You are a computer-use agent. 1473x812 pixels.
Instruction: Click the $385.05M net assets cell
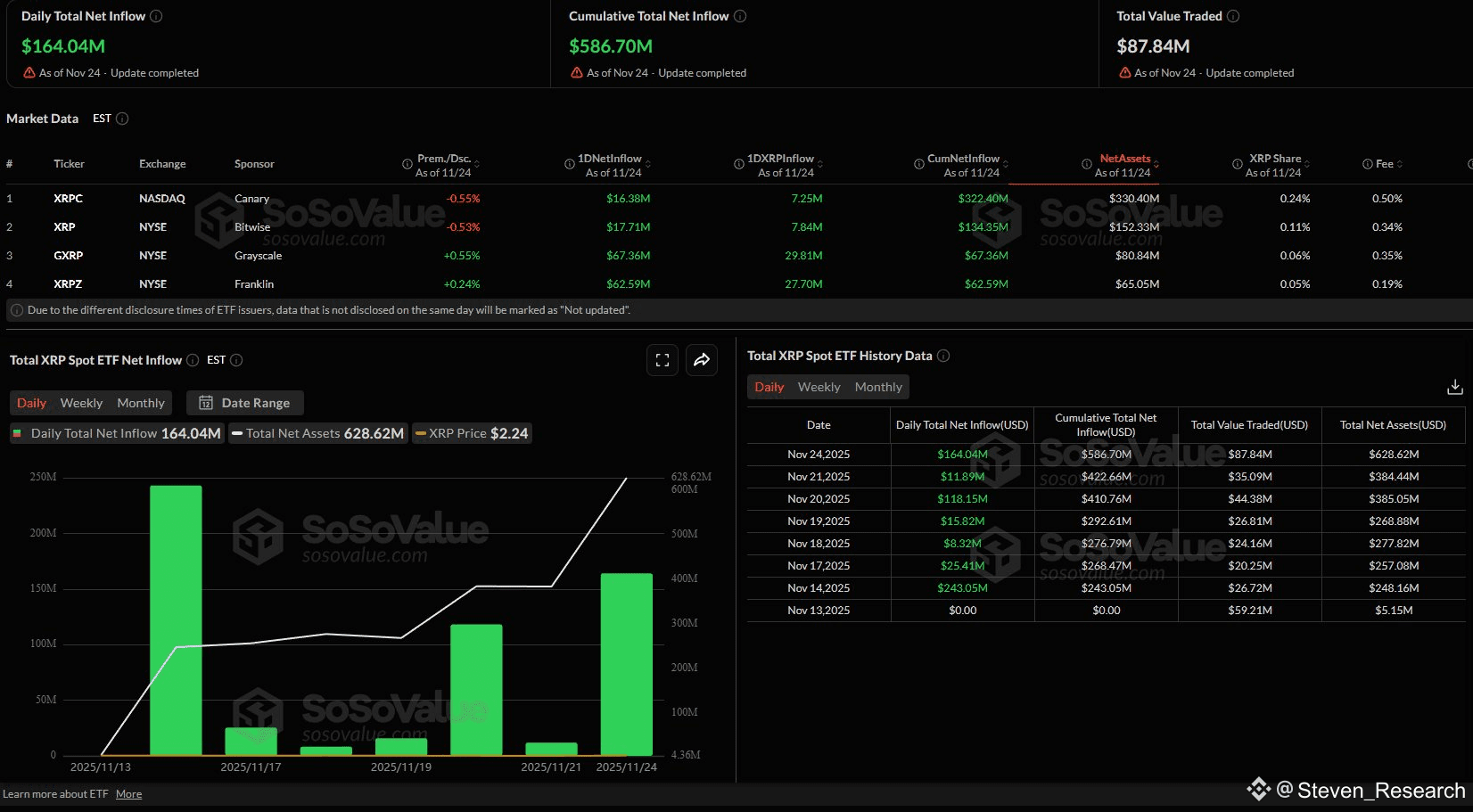1394,499
